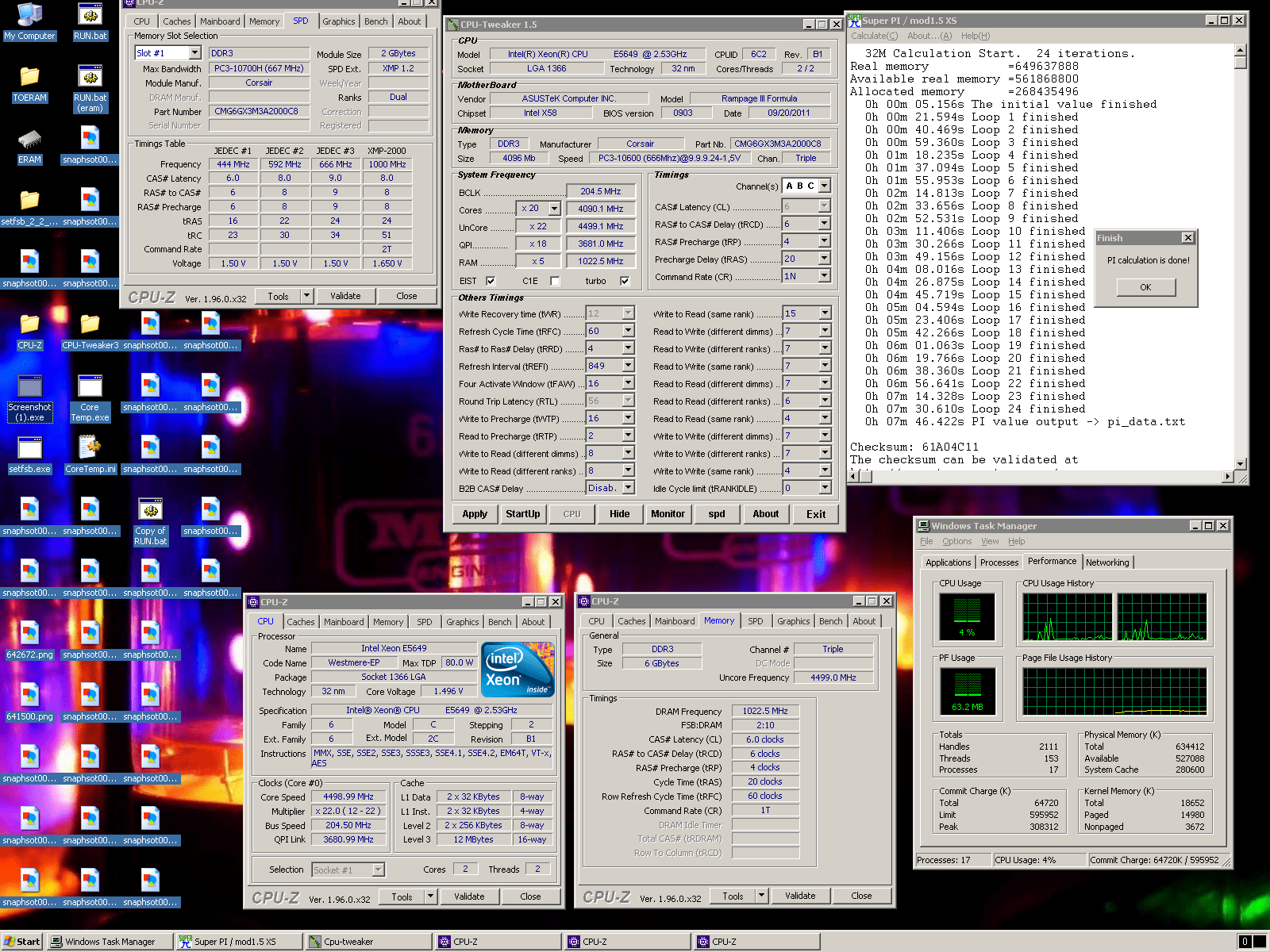
Task: Click the CPU Usage gauge in Task Manager
Action: pos(967,616)
